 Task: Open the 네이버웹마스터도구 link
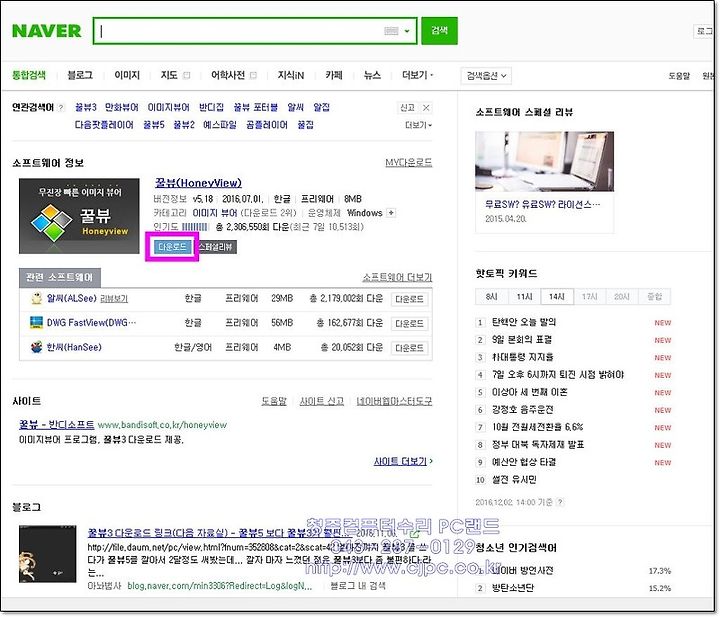(x=394, y=401)
